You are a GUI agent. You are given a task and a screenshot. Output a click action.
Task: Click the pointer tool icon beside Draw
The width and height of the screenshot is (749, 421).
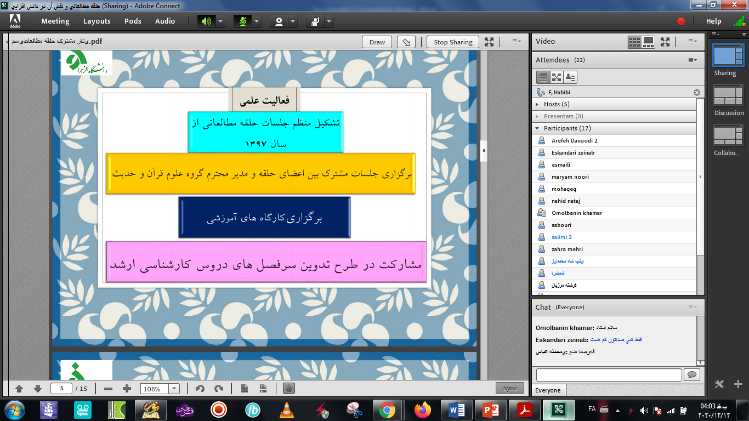[406, 42]
